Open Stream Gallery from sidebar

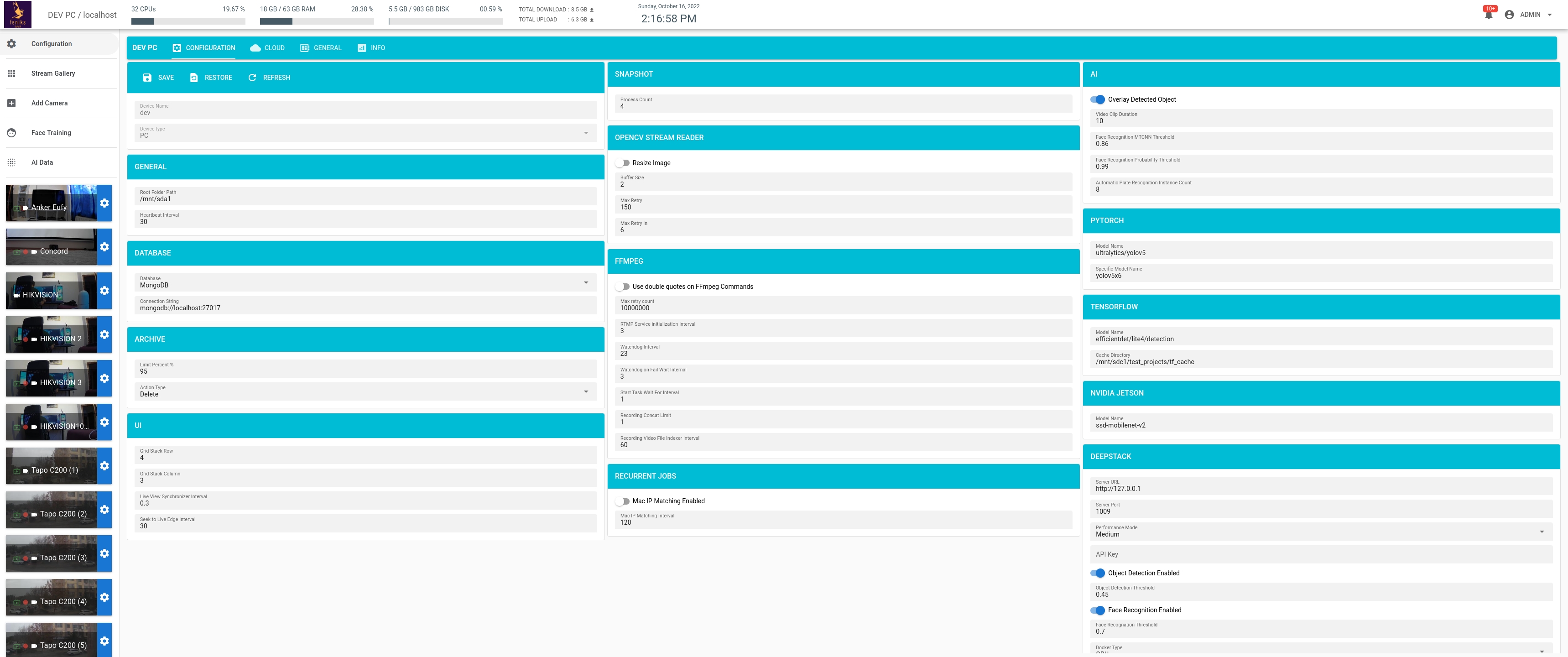point(53,73)
